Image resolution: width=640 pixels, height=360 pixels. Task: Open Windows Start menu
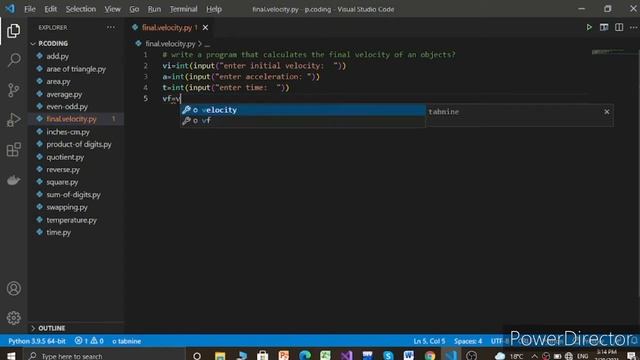click(11, 356)
